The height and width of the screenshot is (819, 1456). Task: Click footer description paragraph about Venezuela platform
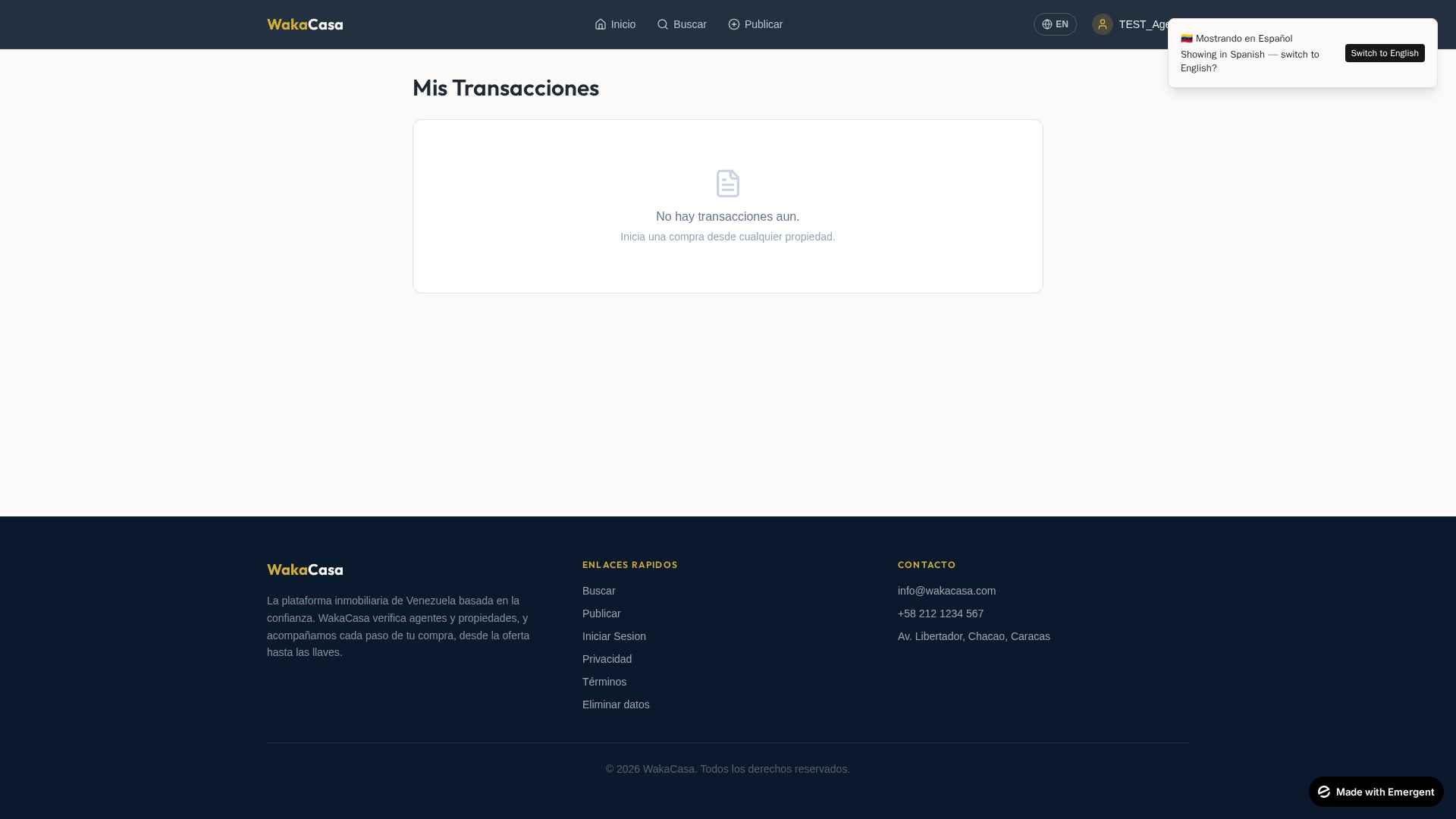coord(400,626)
